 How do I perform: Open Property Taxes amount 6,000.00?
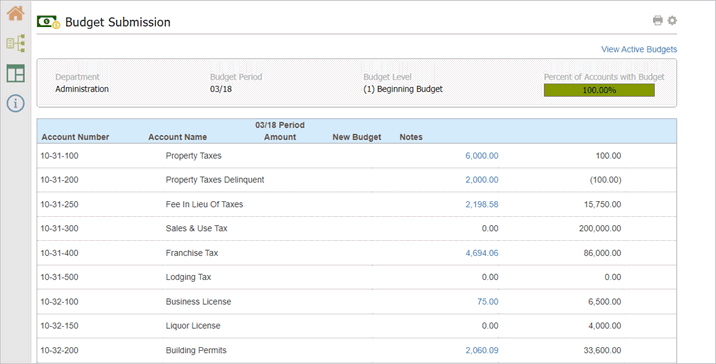pyautogui.click(x=482, y=156)
